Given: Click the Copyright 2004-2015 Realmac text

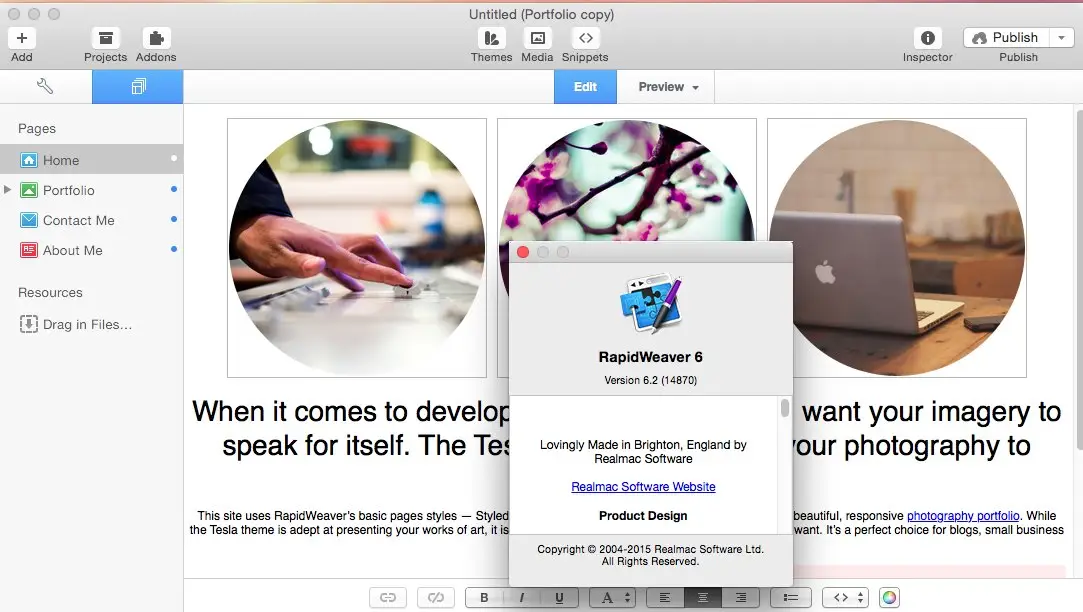Looking at the screenshot, I should pos(651,555).
